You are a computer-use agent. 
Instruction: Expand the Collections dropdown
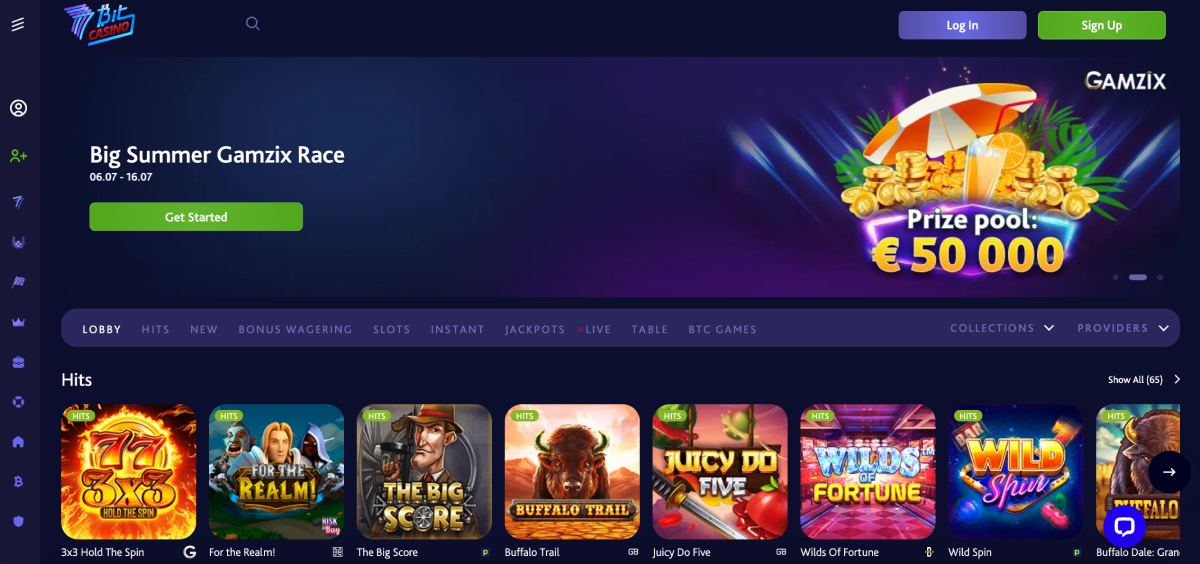1002,328
